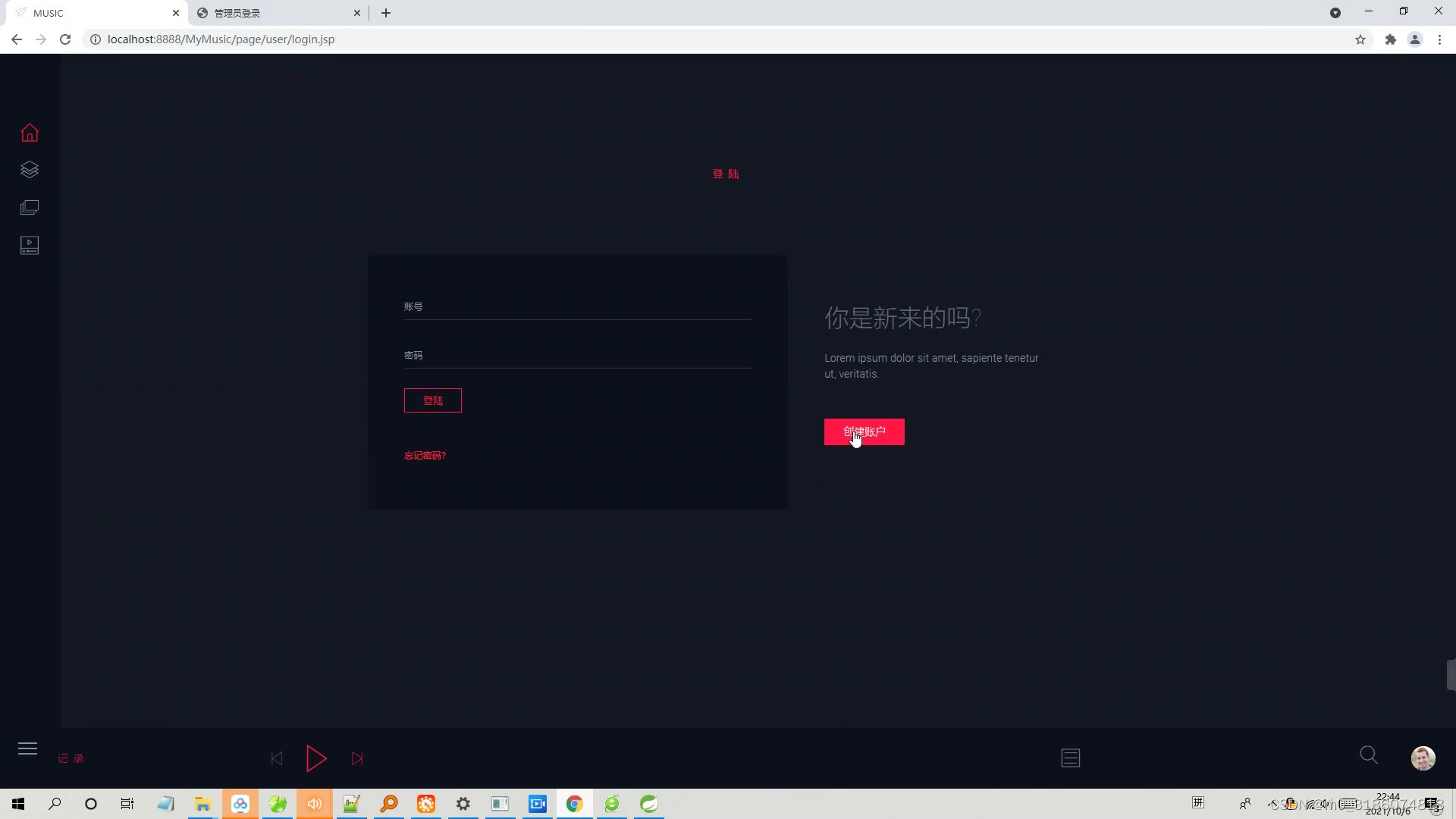Open the user avatar profile

point(1423,758)
